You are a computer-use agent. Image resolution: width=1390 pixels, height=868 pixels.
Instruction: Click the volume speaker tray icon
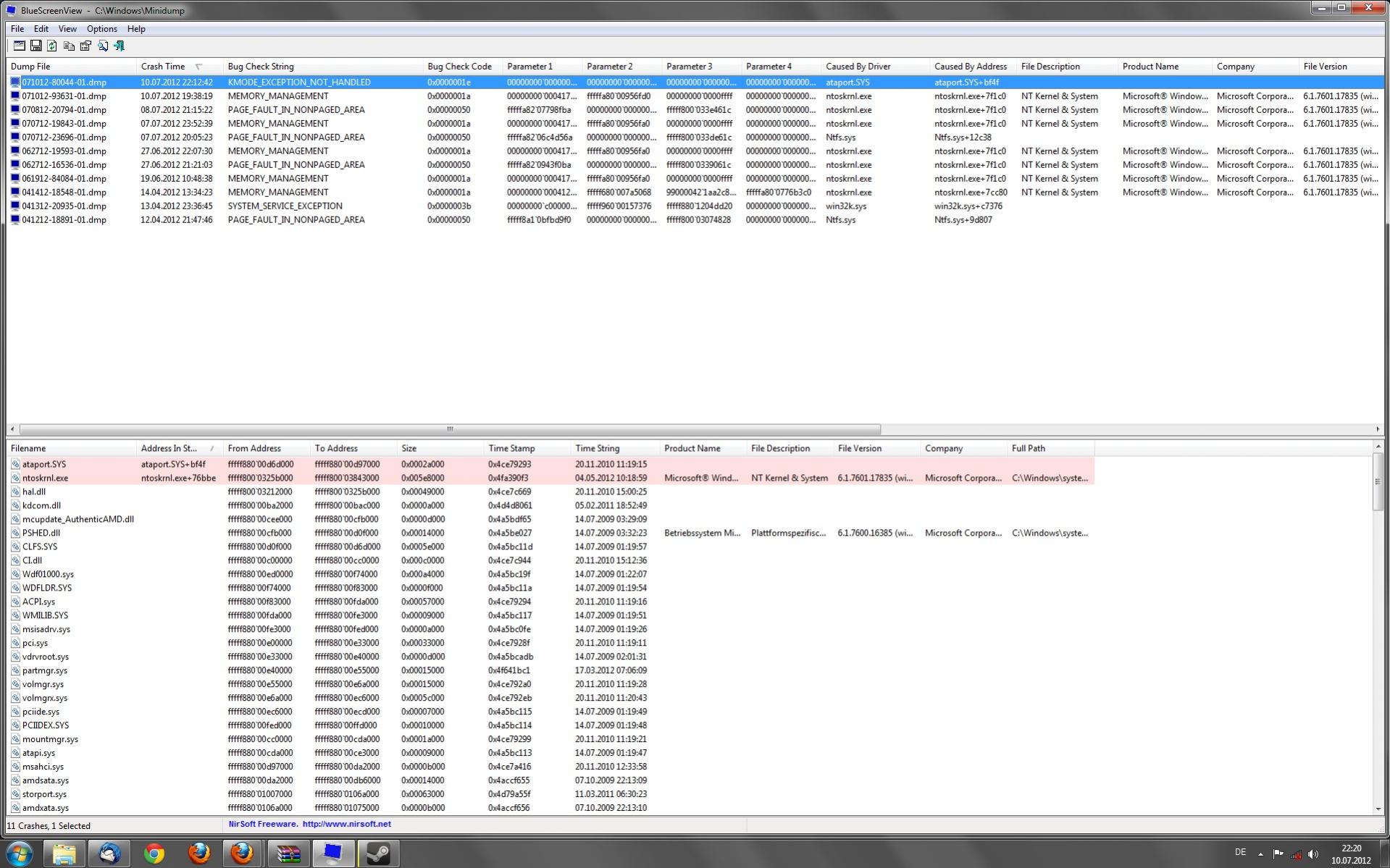click(x=1313, y=854)
